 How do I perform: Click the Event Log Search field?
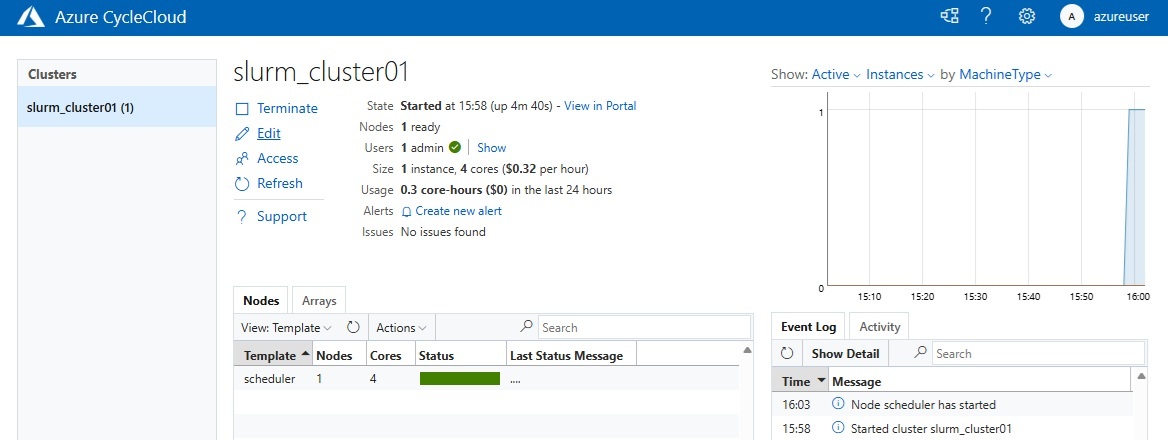(1038, 354)
